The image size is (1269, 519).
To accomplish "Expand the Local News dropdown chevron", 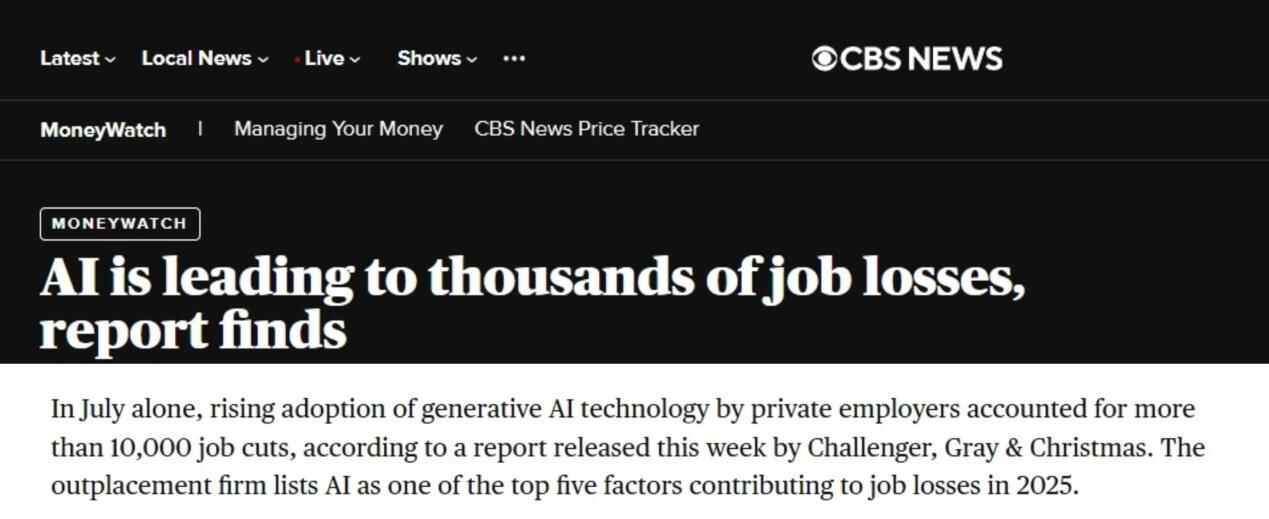I will [263, 60].
